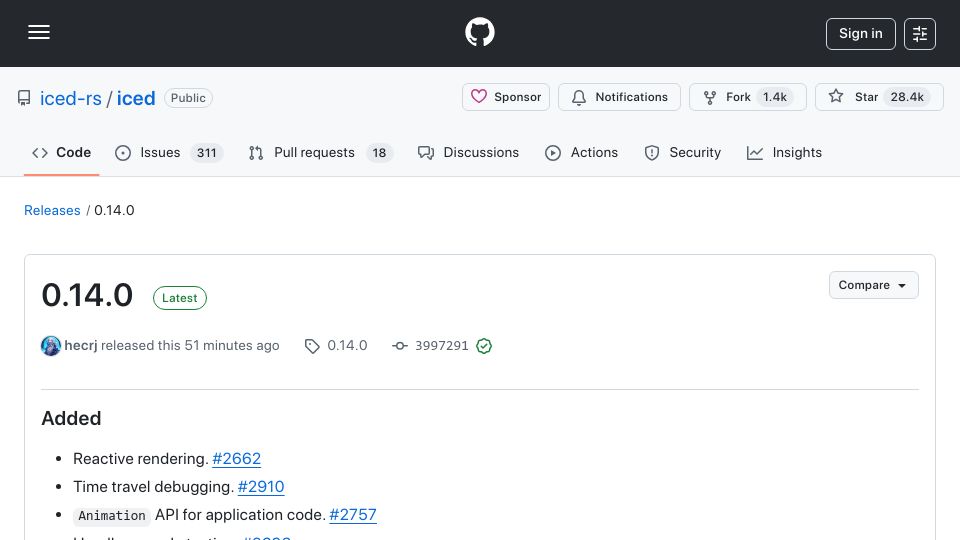Click the commit icon beside 3997291
960x540 pixels.
400,346
